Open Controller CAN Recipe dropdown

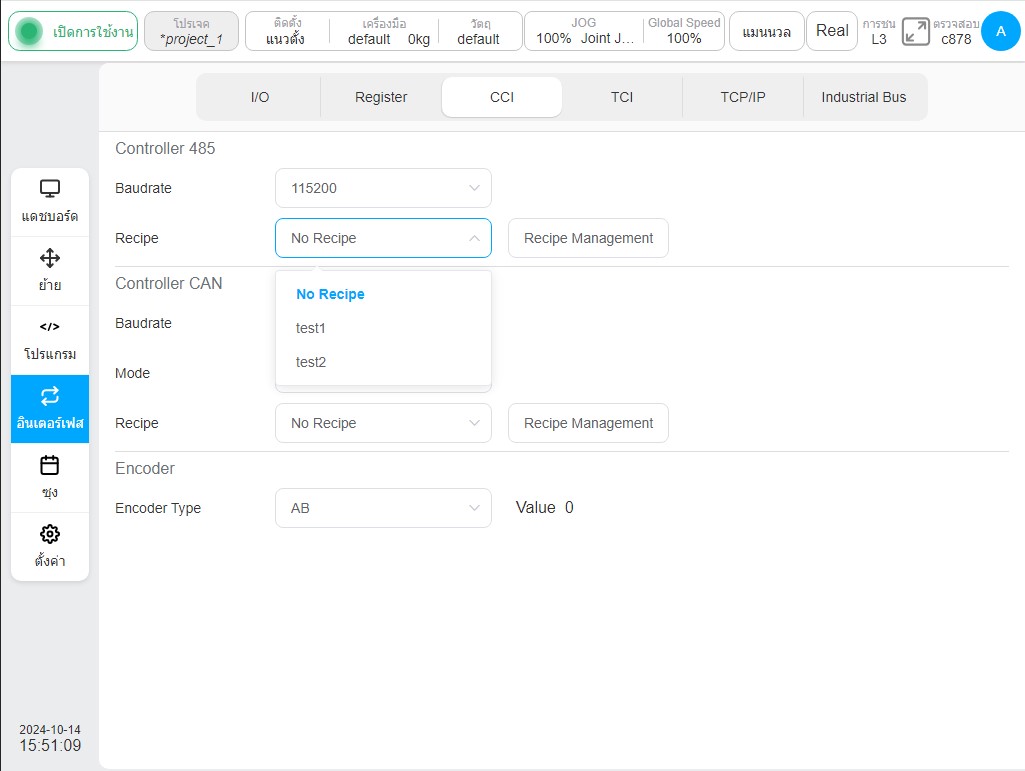point(383,423)
